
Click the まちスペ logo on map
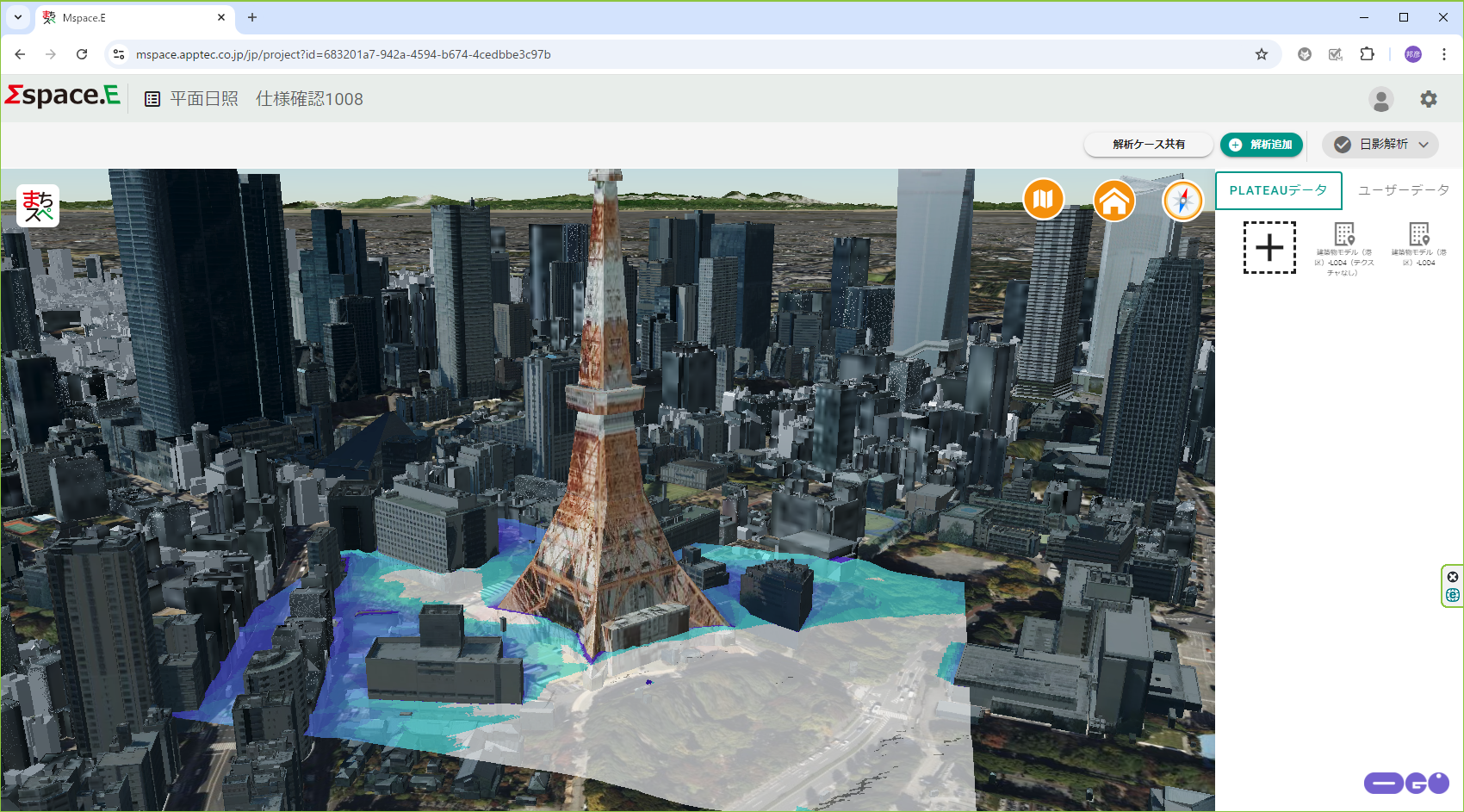(x=38, y=206)
